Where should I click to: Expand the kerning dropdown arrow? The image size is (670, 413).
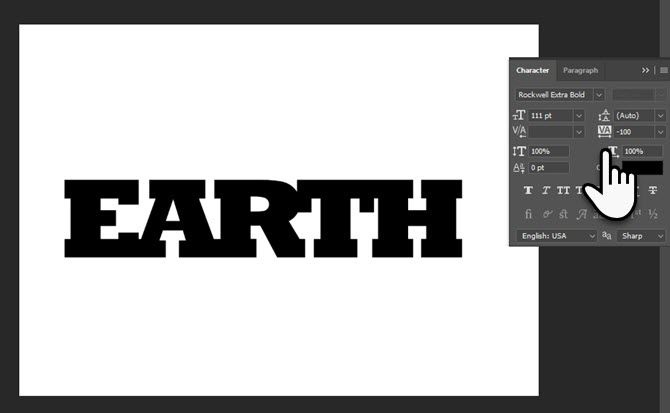[579, 132]
